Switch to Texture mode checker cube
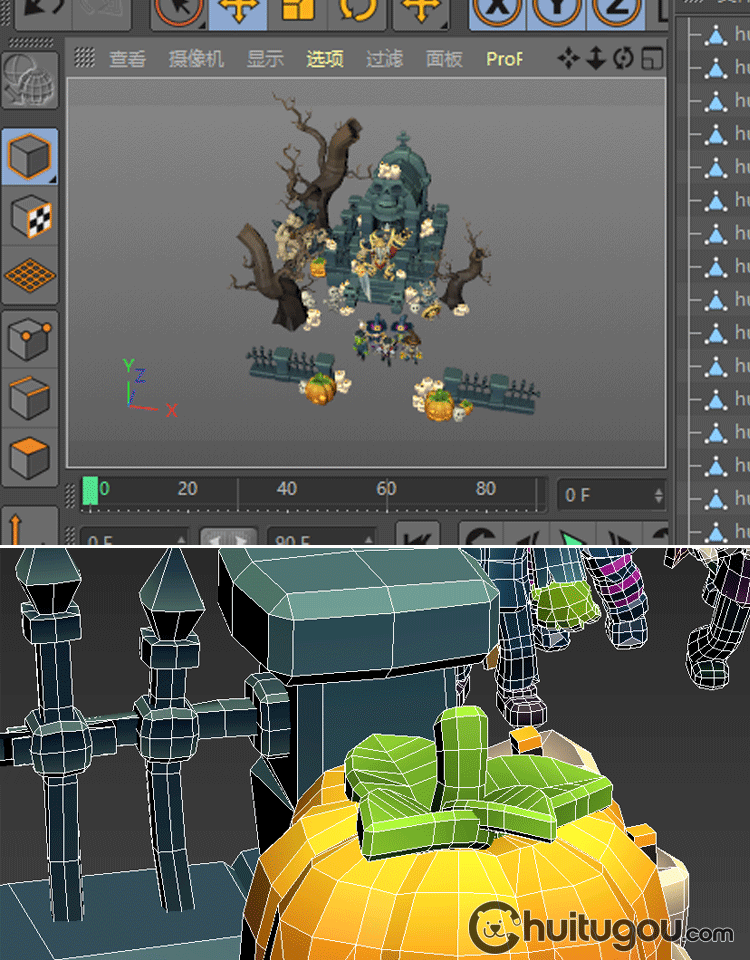This screenshot has height=960, width=750. pyautogui.click(x=29, y=216)
